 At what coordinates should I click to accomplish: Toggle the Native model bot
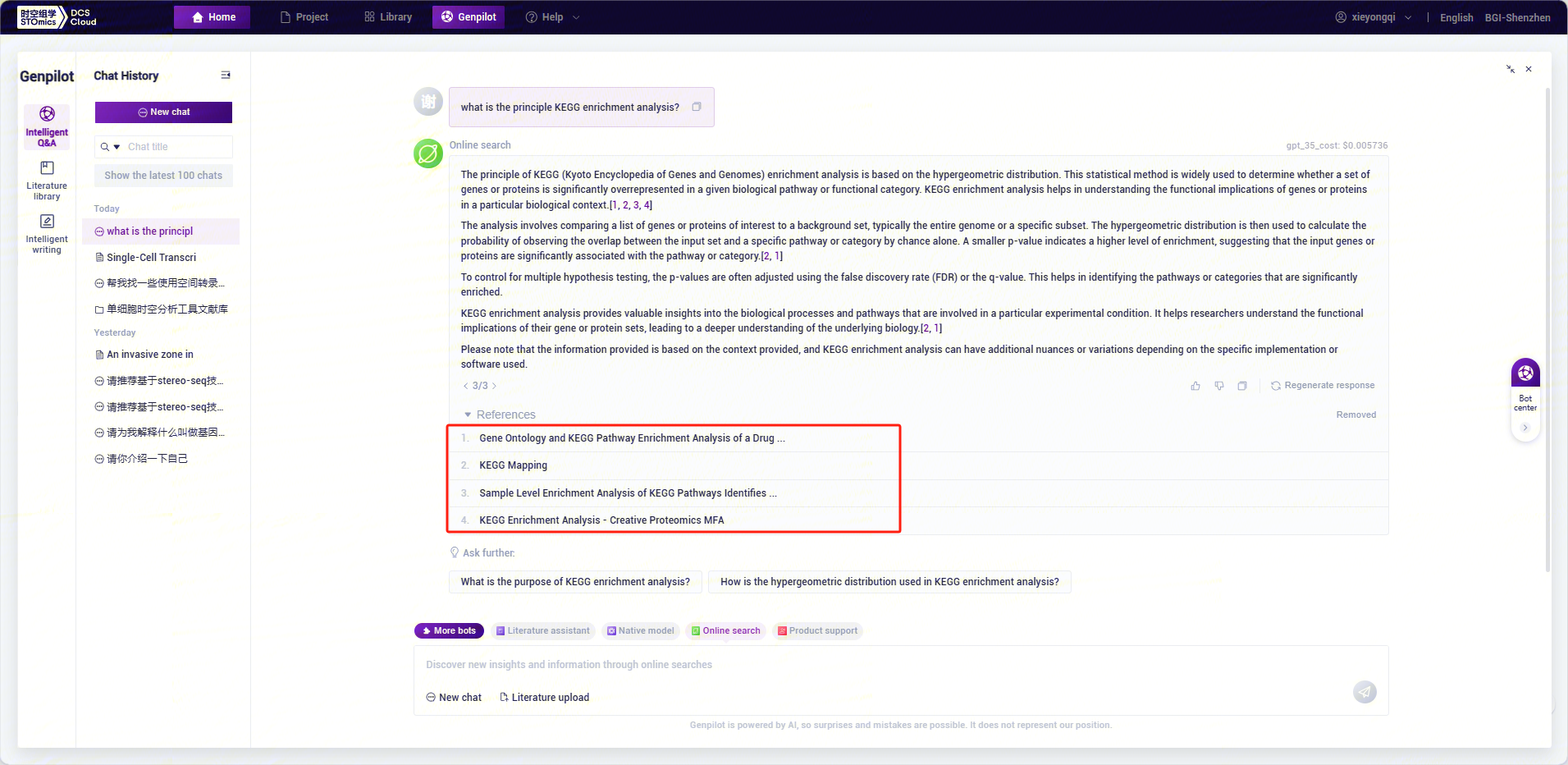640,630
